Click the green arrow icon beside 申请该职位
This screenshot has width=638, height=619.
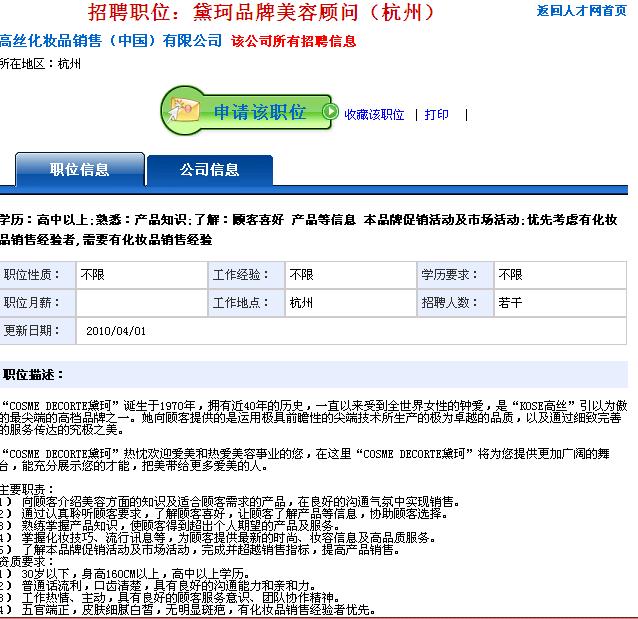[x=325, y=113]
